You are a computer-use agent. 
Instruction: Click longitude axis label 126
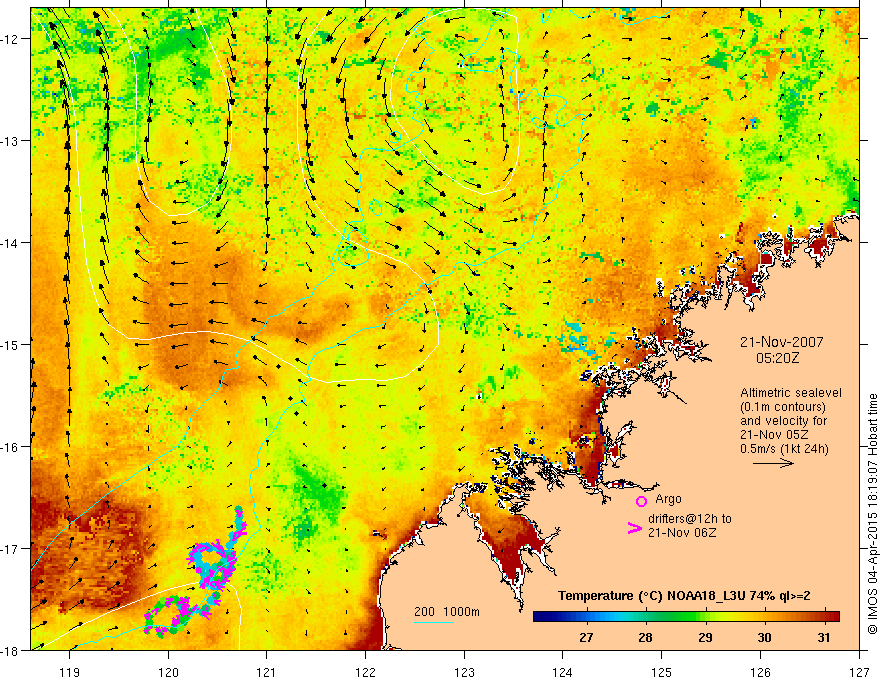point(760,672)
